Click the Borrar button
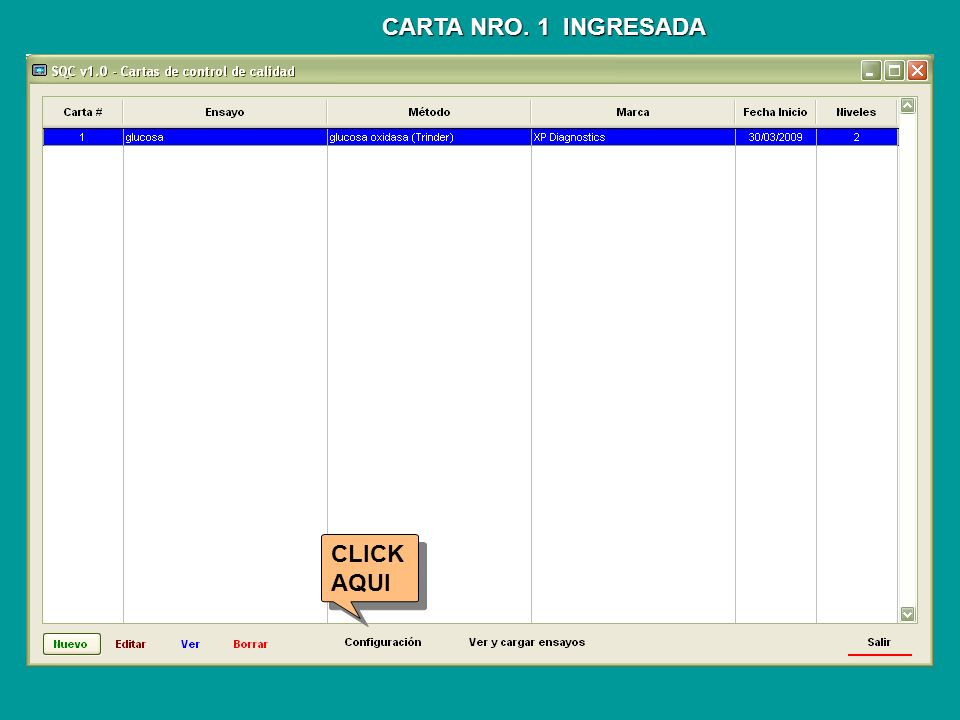The height and width of the screenshot is (720, 960). tap(250, 643)
